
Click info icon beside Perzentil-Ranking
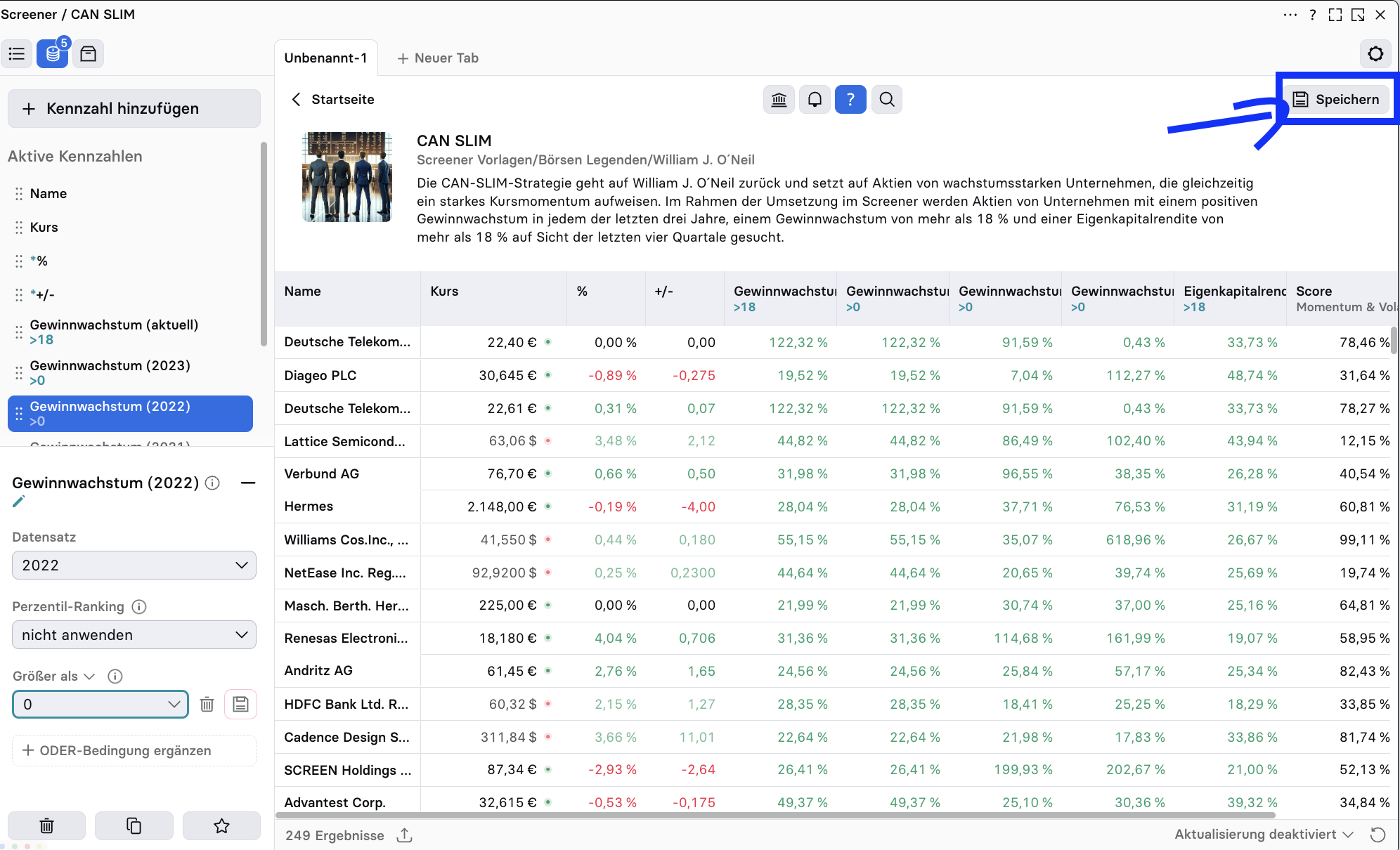coord(139,607)
